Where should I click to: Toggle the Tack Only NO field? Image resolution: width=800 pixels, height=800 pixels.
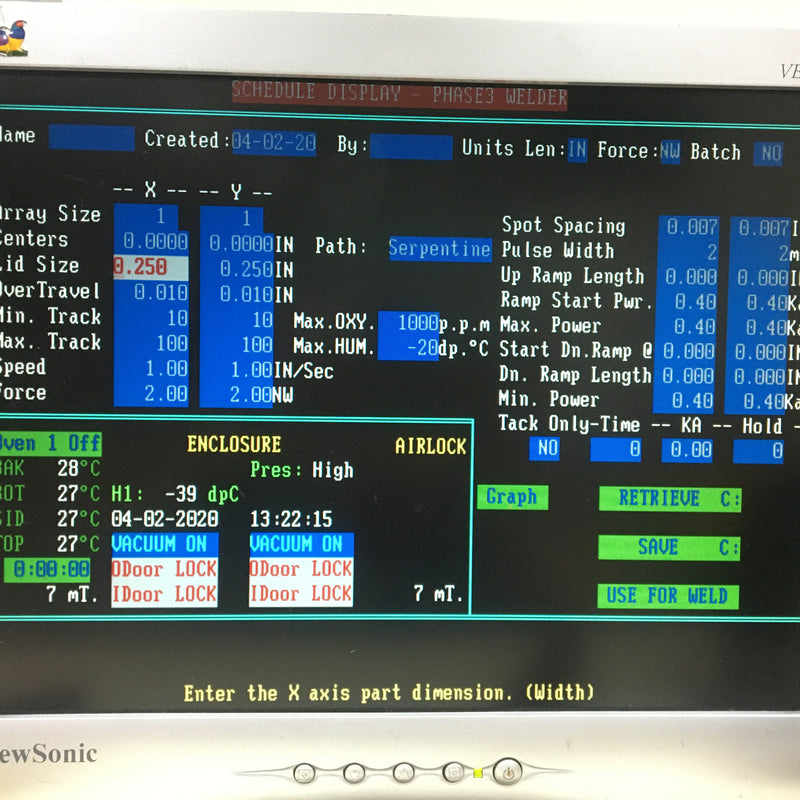tap(544, 449)
